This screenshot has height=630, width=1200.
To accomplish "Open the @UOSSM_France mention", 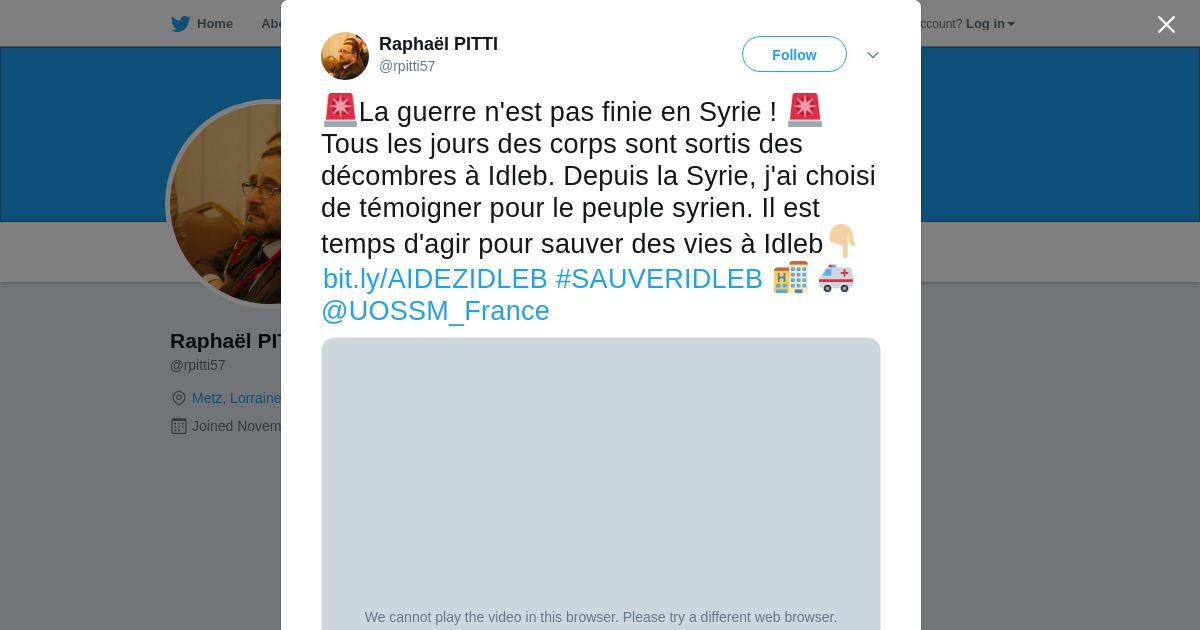I will pyautogui.click(x=435, y=311).
